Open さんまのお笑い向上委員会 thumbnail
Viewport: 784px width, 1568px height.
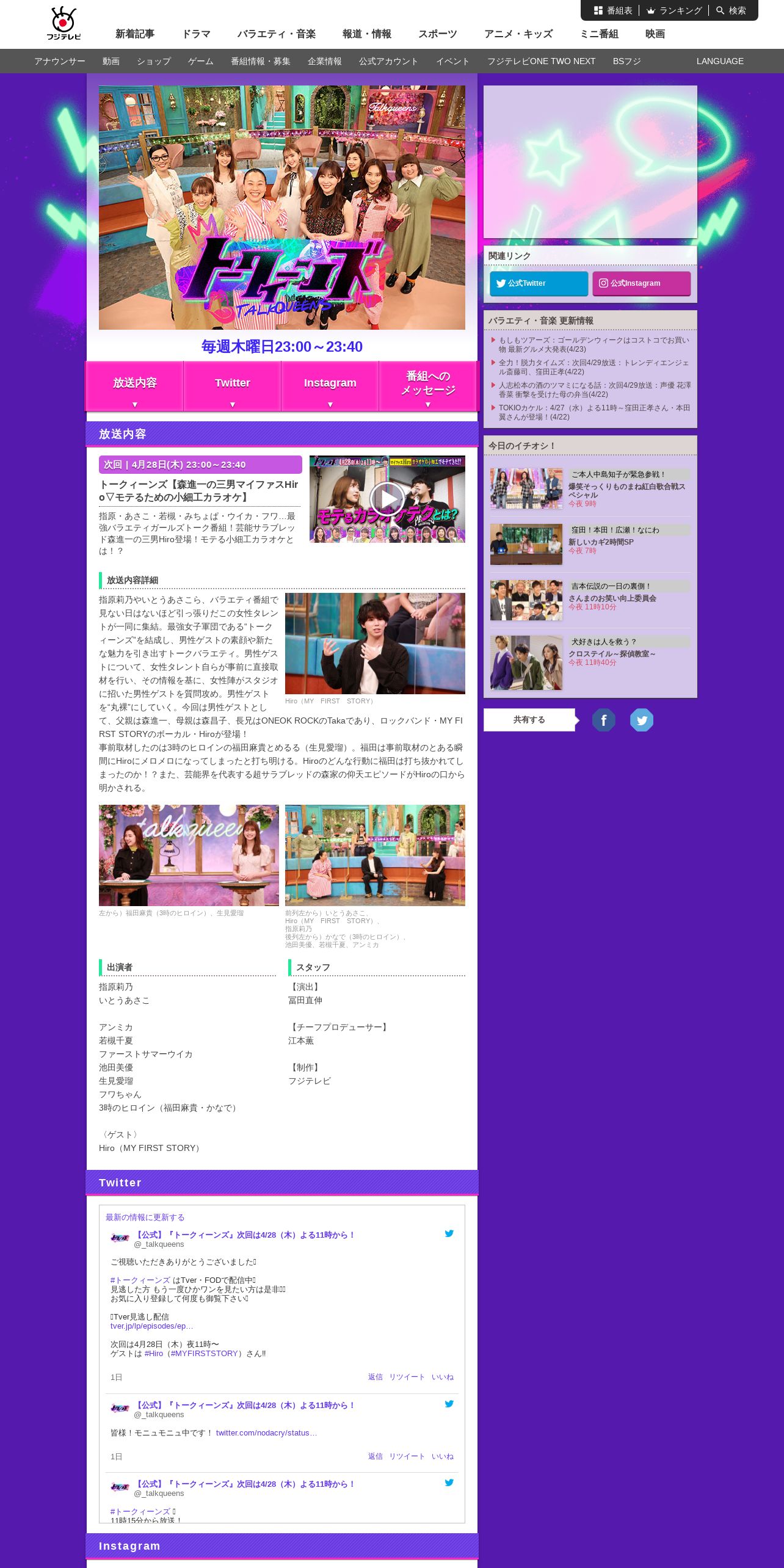coord(526,600)
